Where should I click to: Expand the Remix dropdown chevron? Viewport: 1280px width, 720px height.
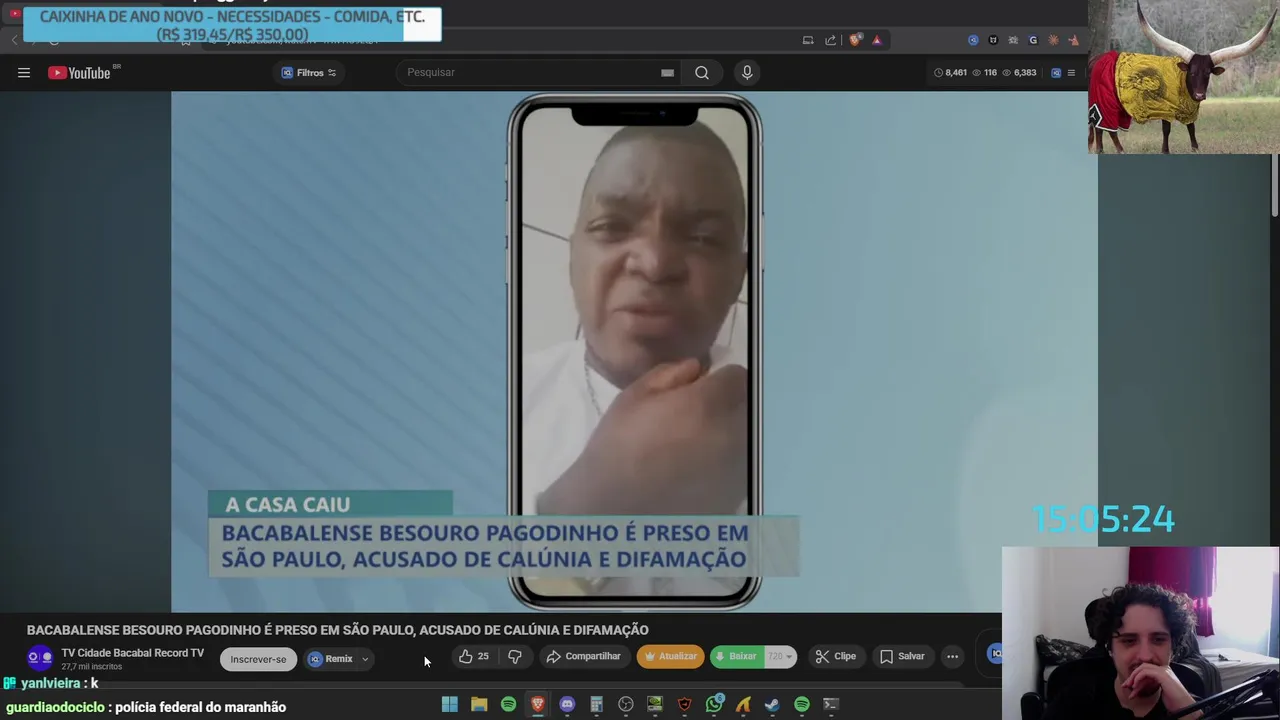365,659
